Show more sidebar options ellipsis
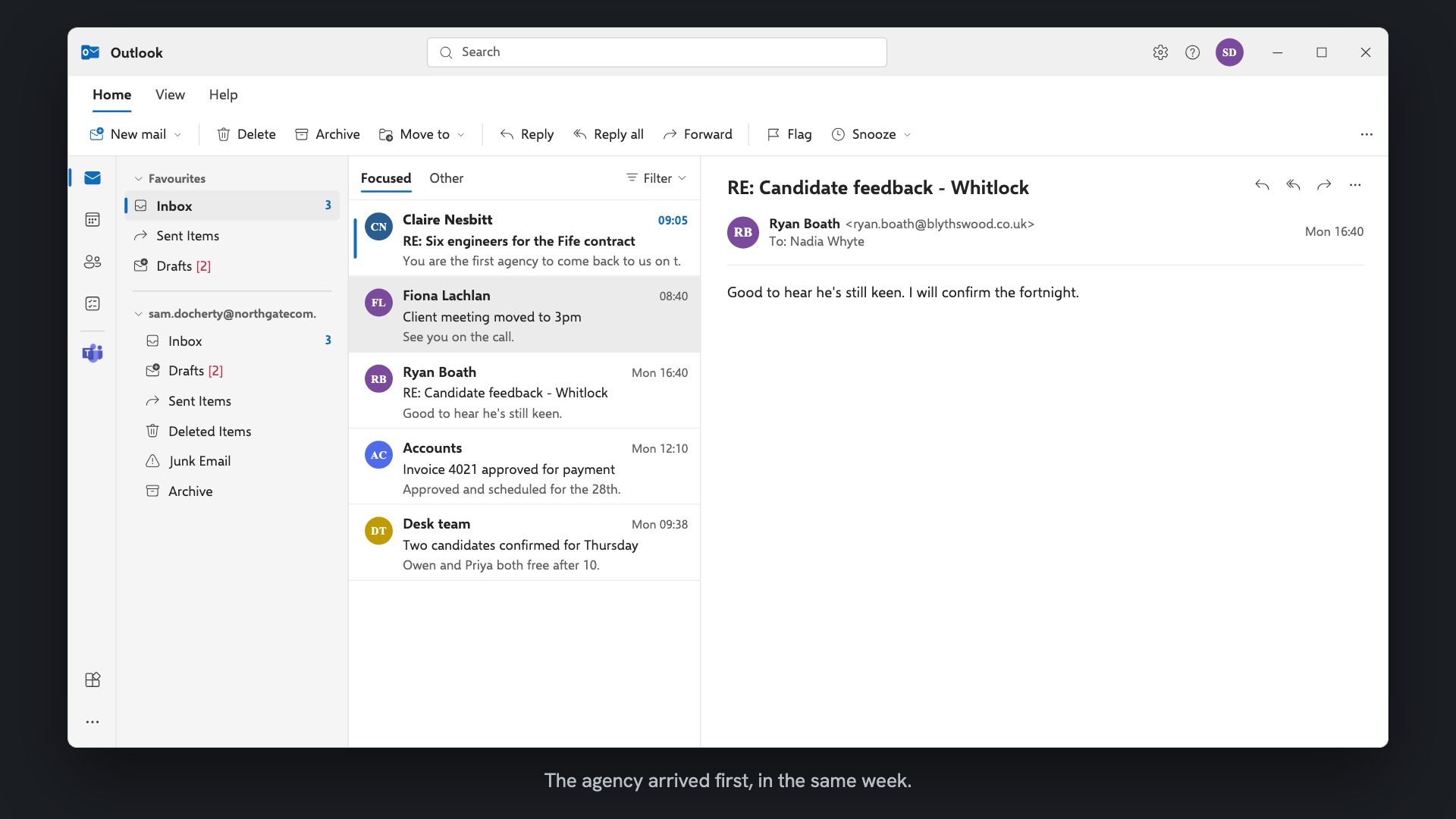1456x819 pixels. point(93,722)
